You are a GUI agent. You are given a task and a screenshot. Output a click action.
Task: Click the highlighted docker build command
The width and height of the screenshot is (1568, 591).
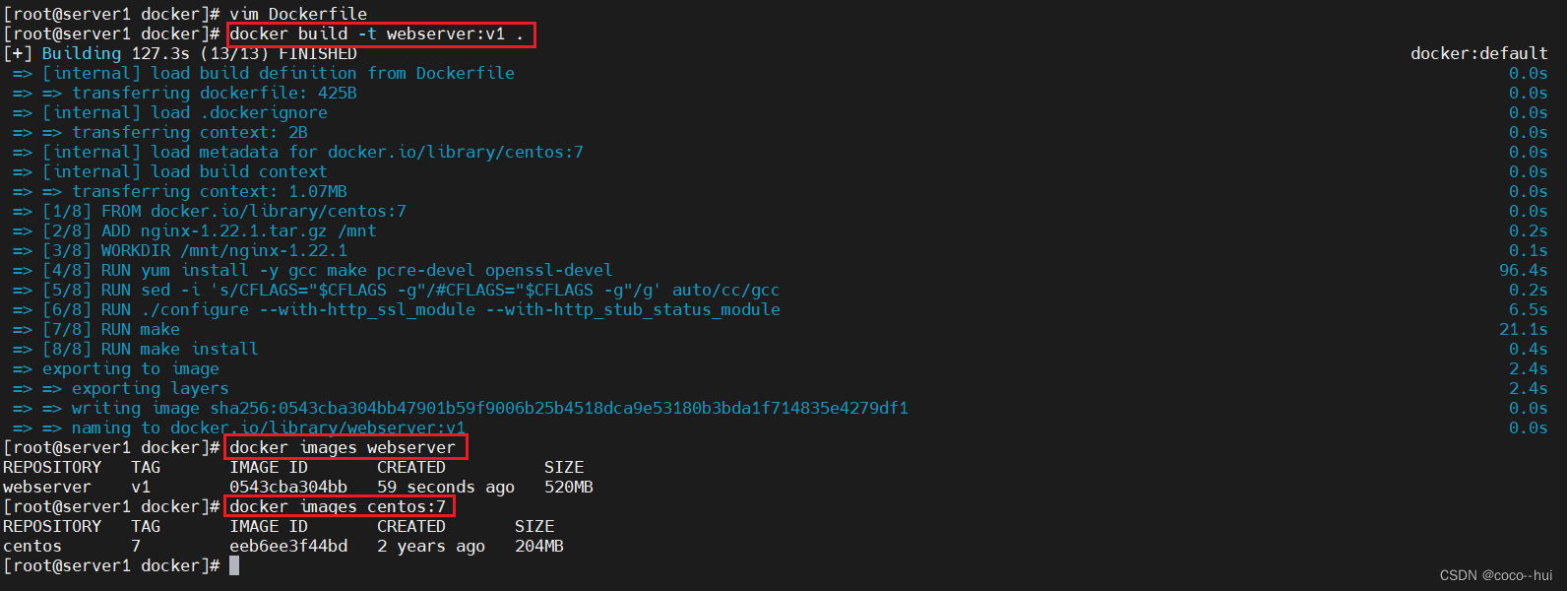381,34
